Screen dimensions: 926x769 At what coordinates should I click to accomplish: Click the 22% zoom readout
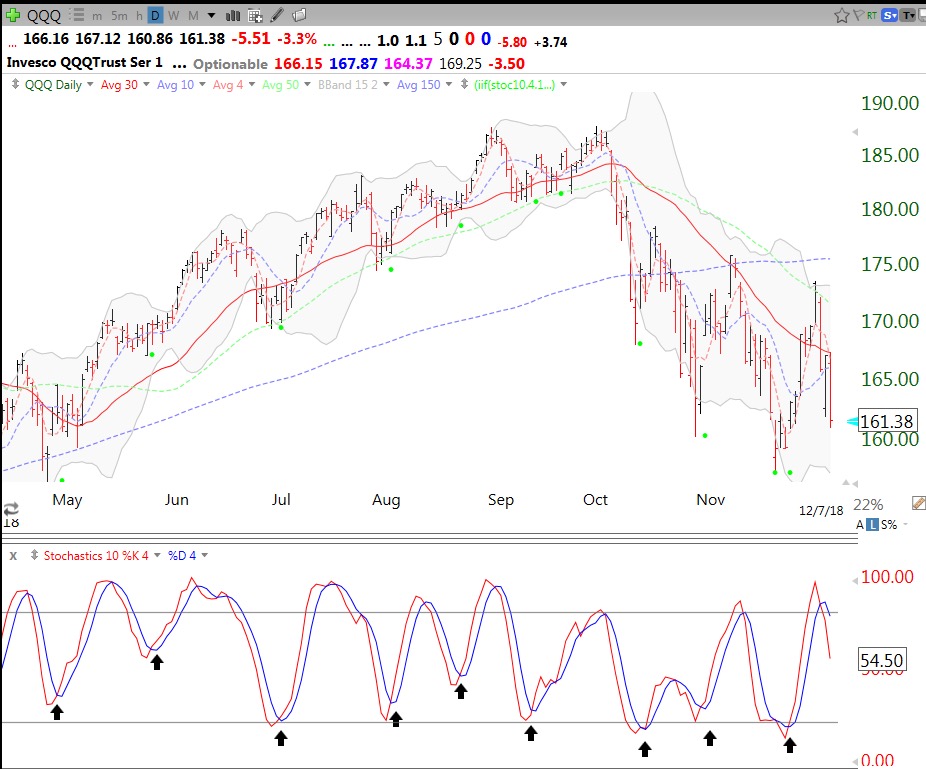pyautogui.click(x=868, y=504)
